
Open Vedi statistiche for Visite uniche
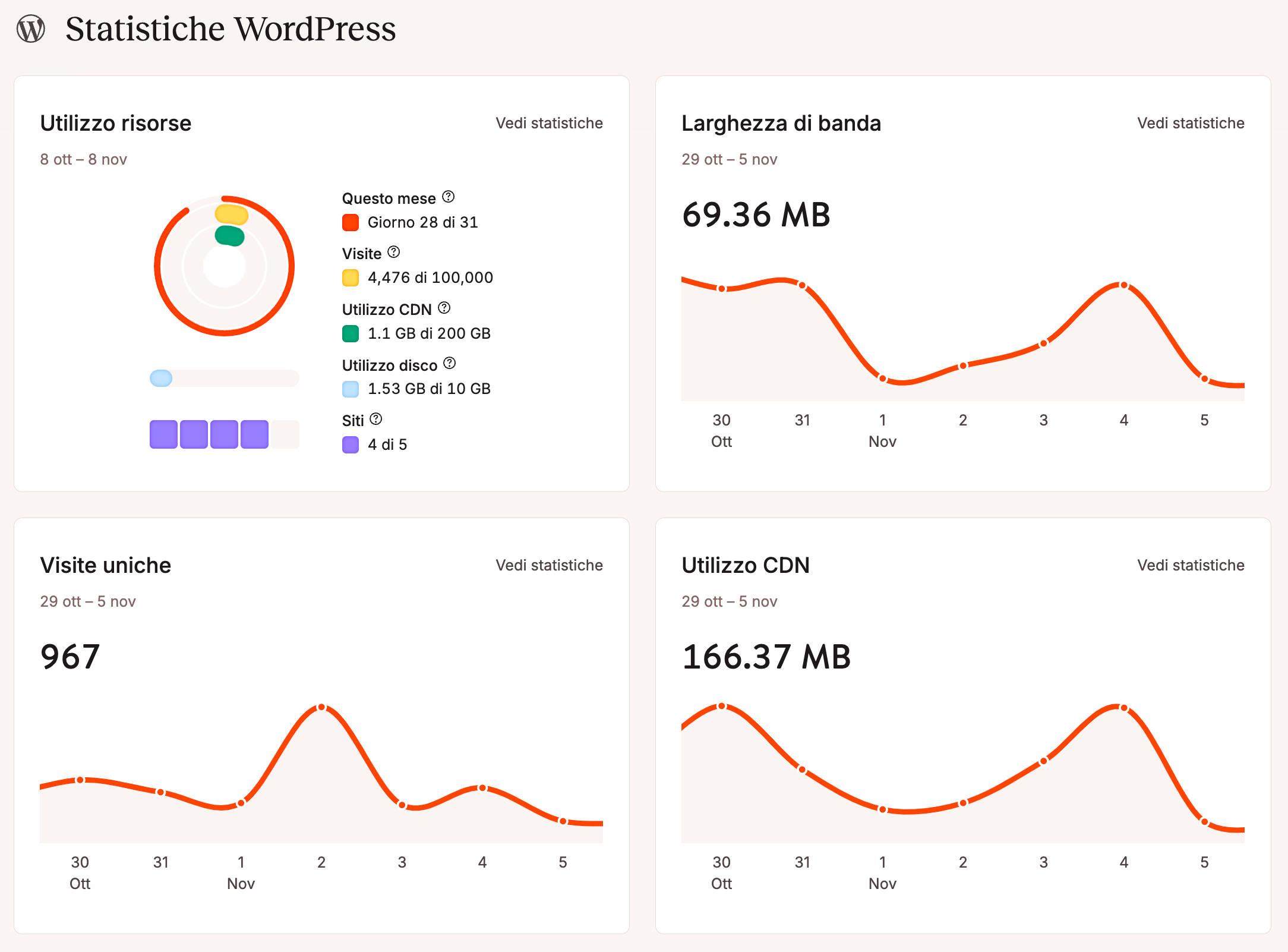point(549,565)
